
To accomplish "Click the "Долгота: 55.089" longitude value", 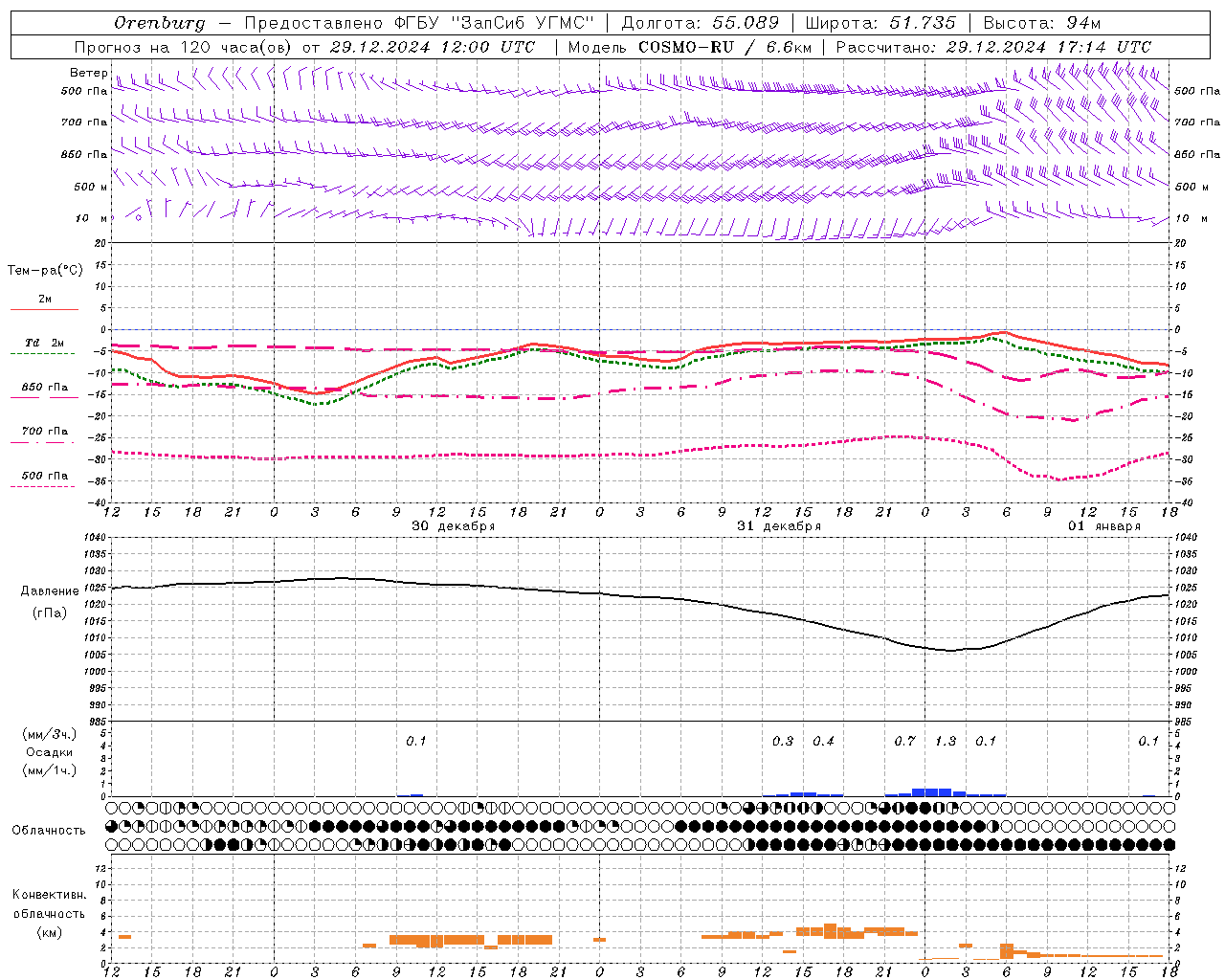I will click(701, 23).
